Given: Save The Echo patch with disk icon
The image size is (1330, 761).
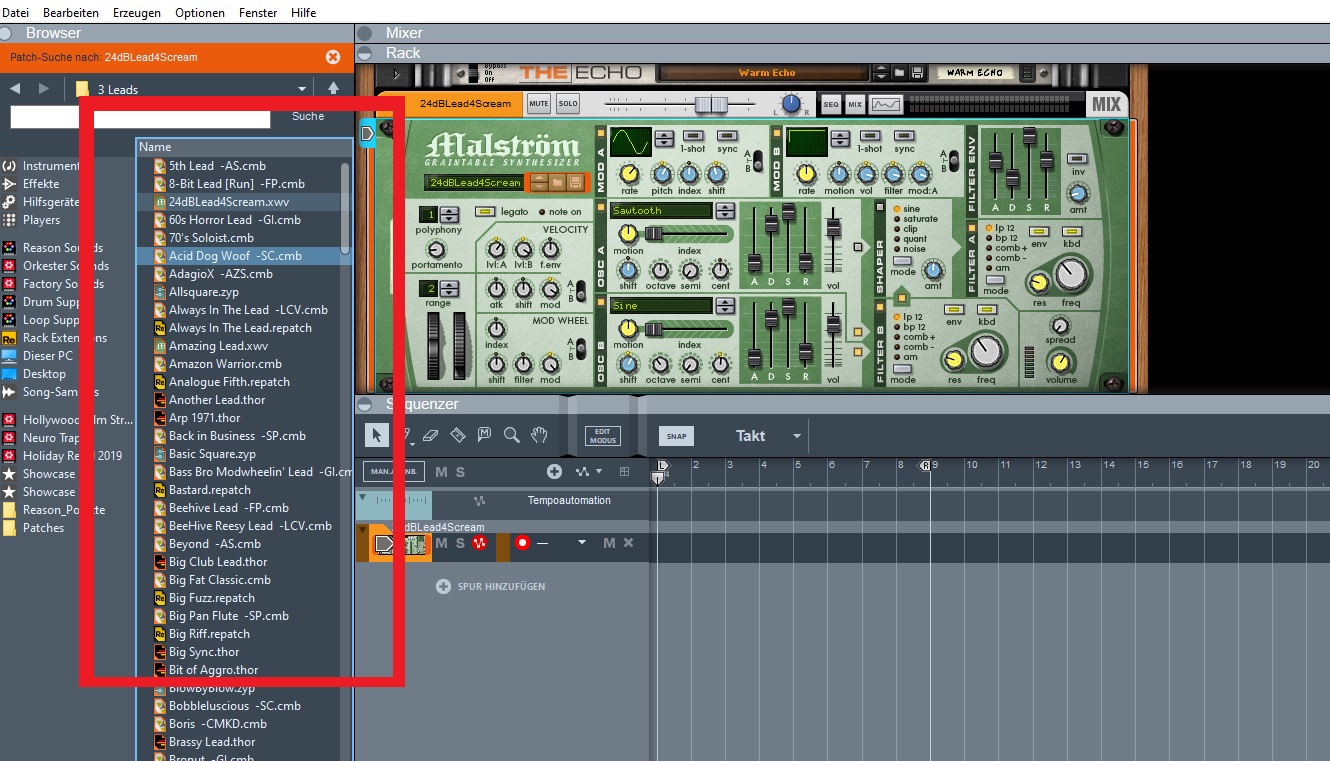Looking at the screenshot, I should click(917, 73).
